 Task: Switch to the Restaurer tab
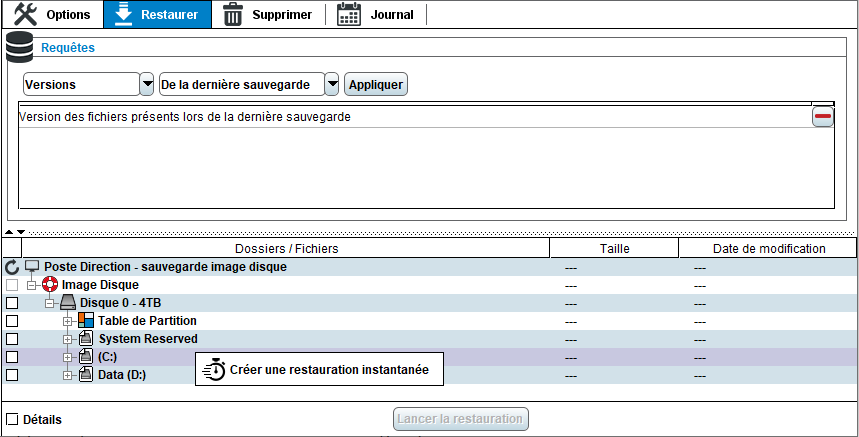pyautogui.click(x=157, y=14)
